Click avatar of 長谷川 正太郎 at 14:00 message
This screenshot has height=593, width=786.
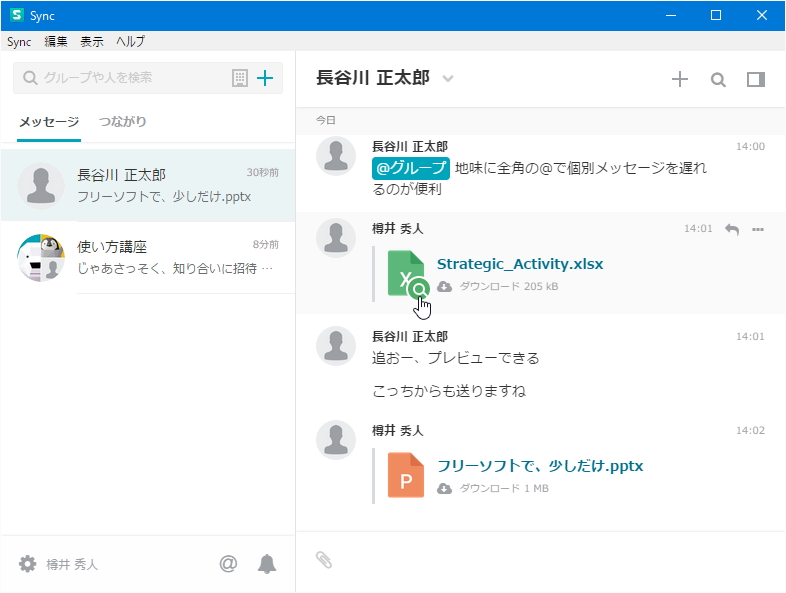pos(336,156)
